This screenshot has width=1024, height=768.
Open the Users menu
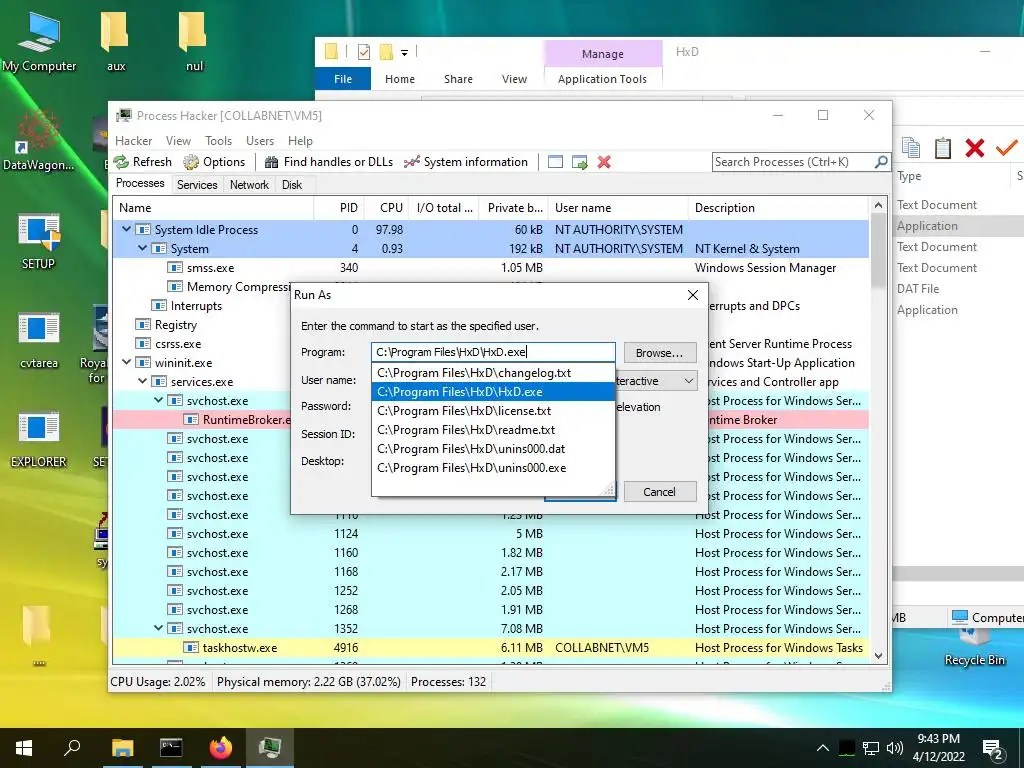point(260,140)
